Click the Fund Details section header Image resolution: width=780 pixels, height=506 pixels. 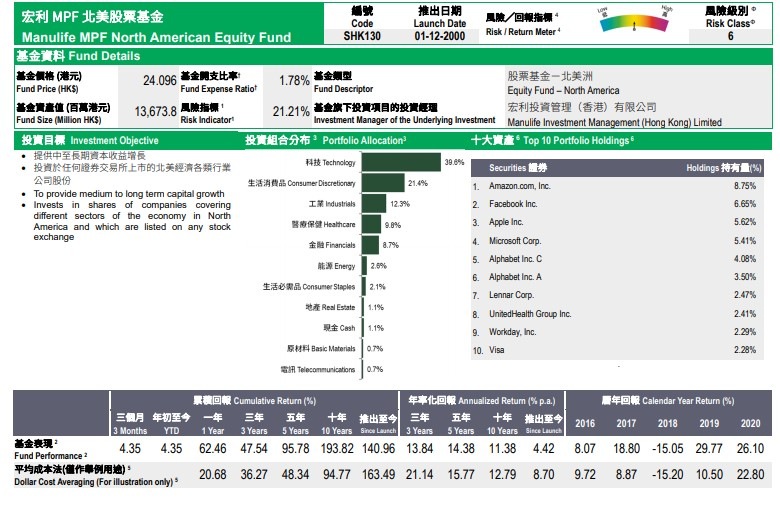point(393,56)
